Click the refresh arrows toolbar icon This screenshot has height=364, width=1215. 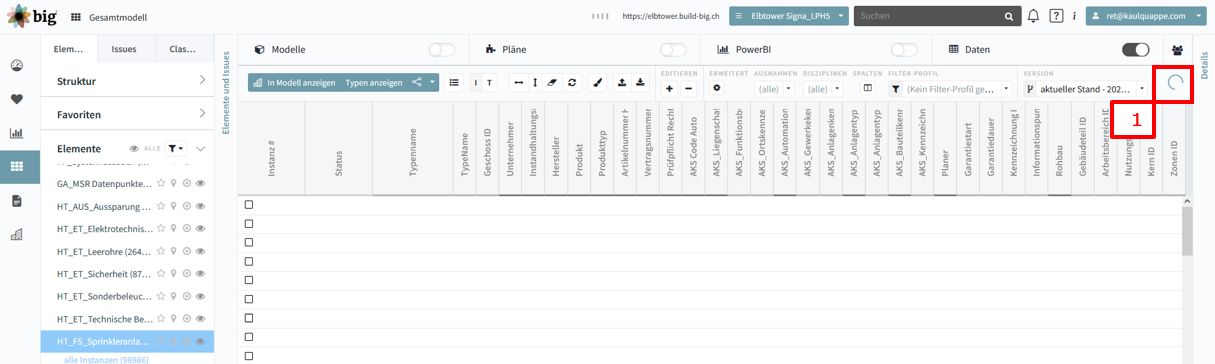[x=571, y=83]
